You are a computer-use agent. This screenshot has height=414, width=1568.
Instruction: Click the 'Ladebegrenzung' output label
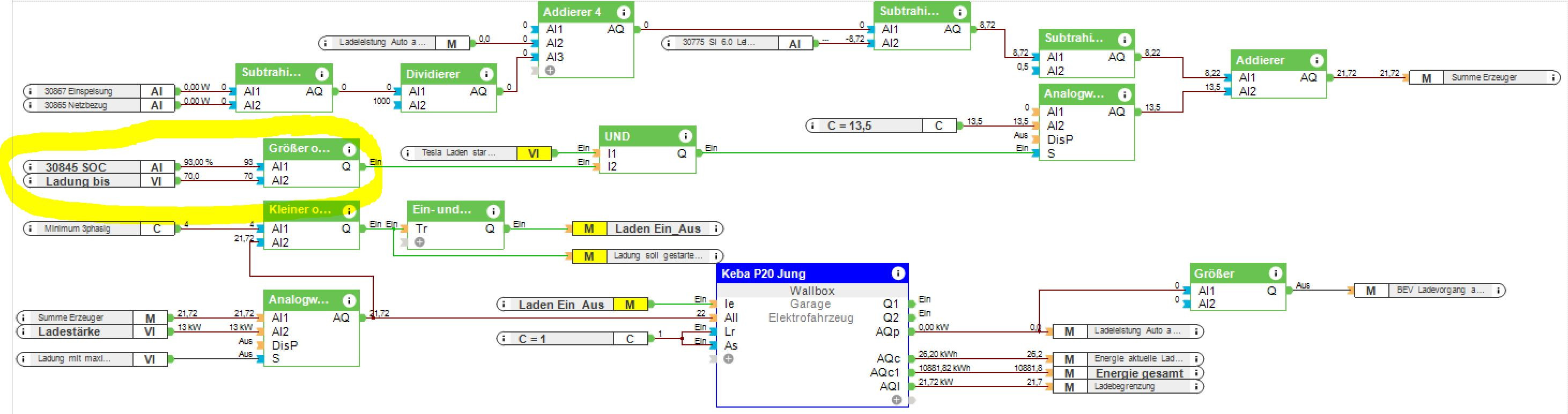click(1125, 387)
